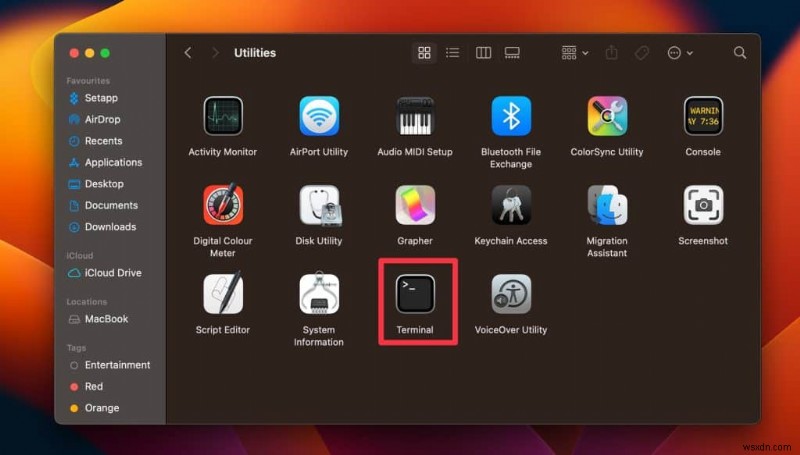The height and width of the screenshot is (455, 800).
Task: Select MacBook under Locations
Action: (98, 319)
